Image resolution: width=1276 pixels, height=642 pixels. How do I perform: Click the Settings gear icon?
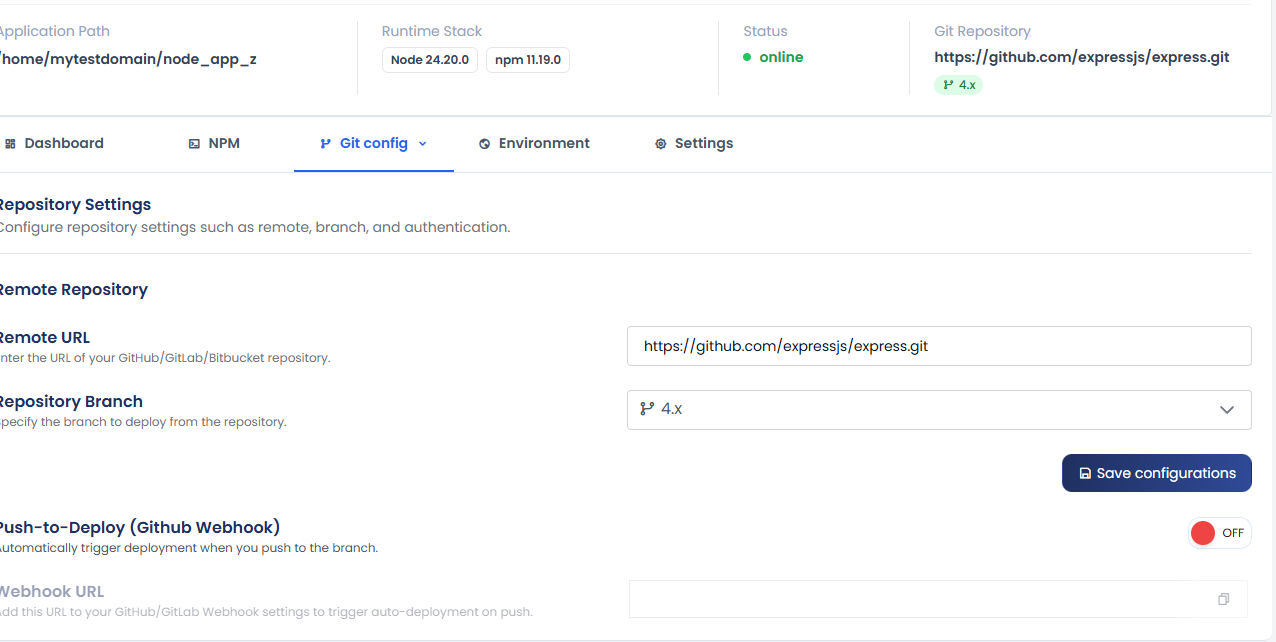(x=660, y=144)
